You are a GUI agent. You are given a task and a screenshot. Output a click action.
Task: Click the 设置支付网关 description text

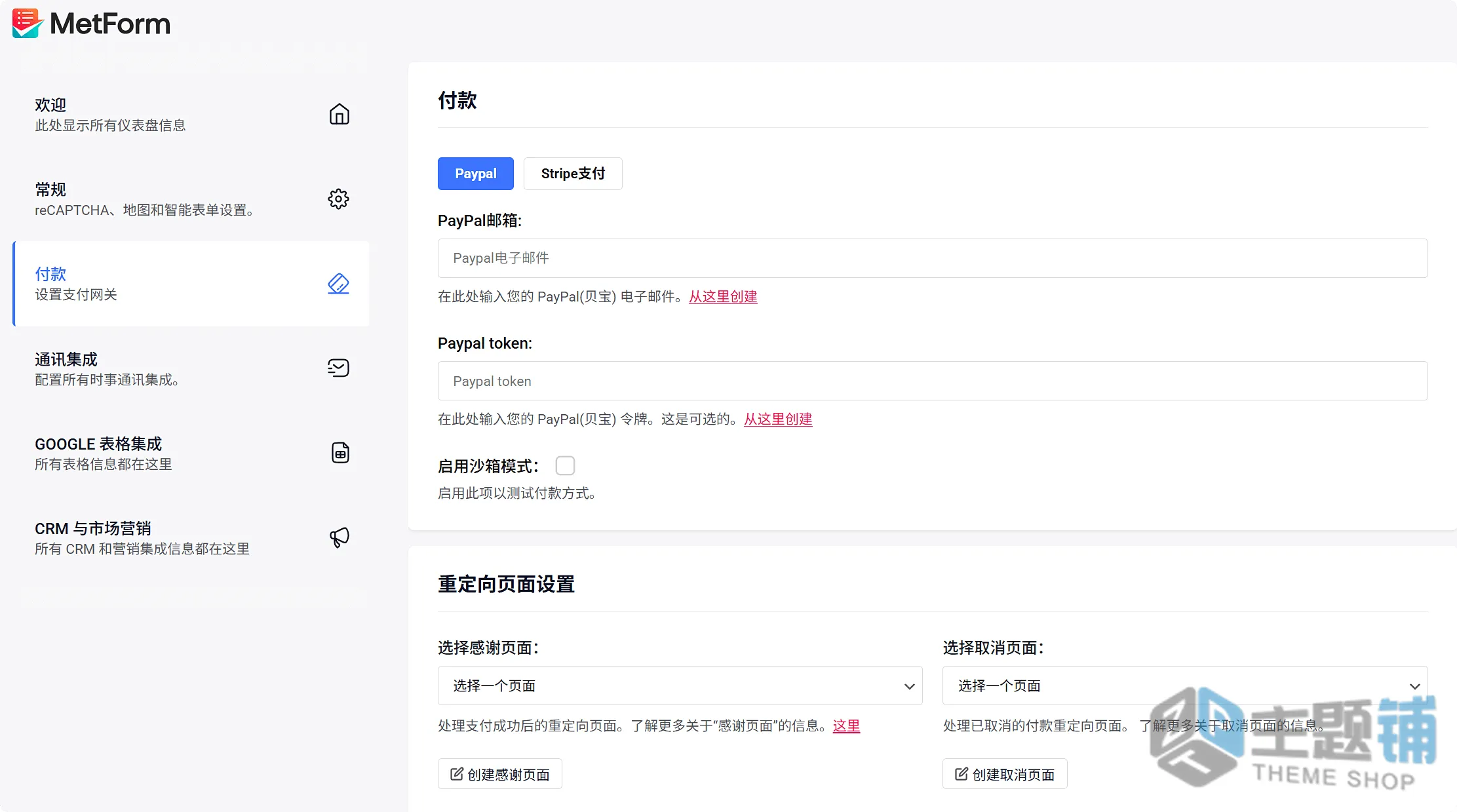point(76,294)
